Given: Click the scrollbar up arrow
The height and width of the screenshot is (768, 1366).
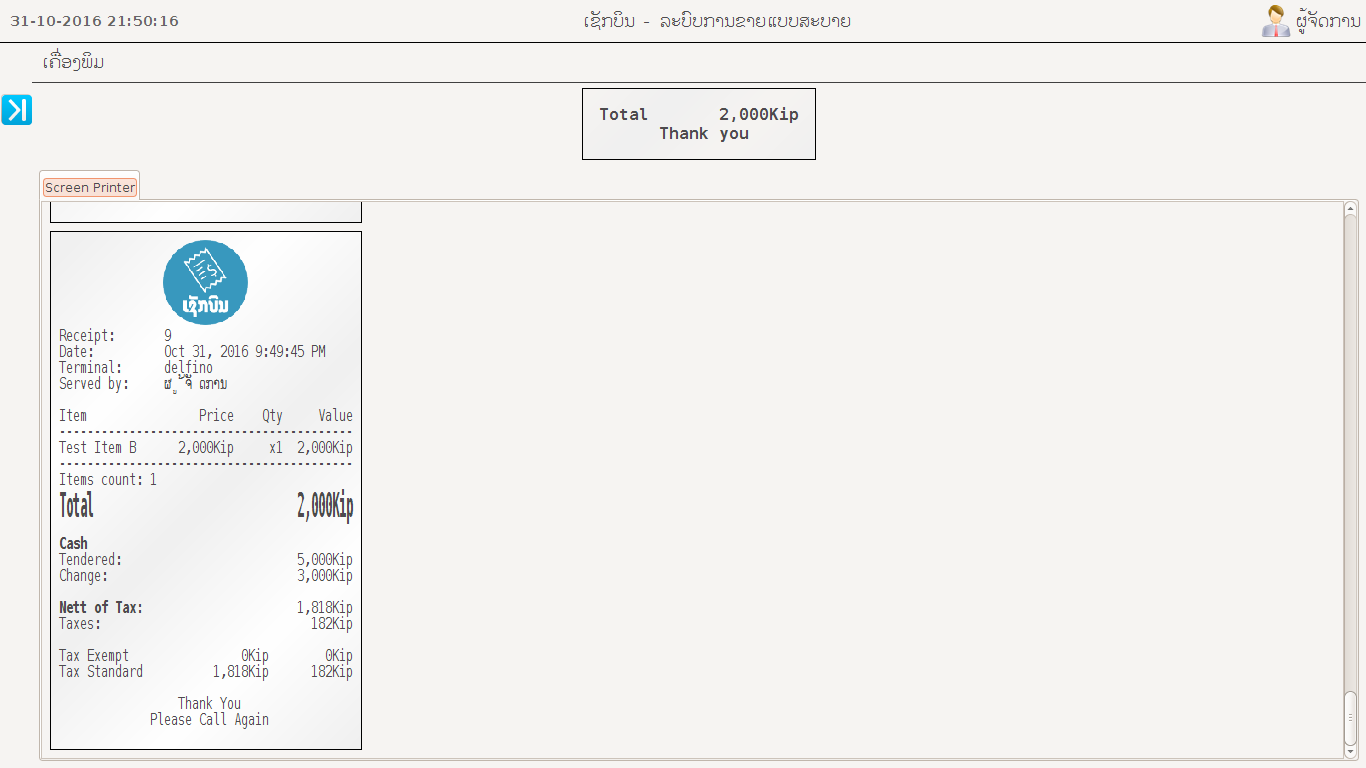Looking at the screenshot, I should [1351, 208].
